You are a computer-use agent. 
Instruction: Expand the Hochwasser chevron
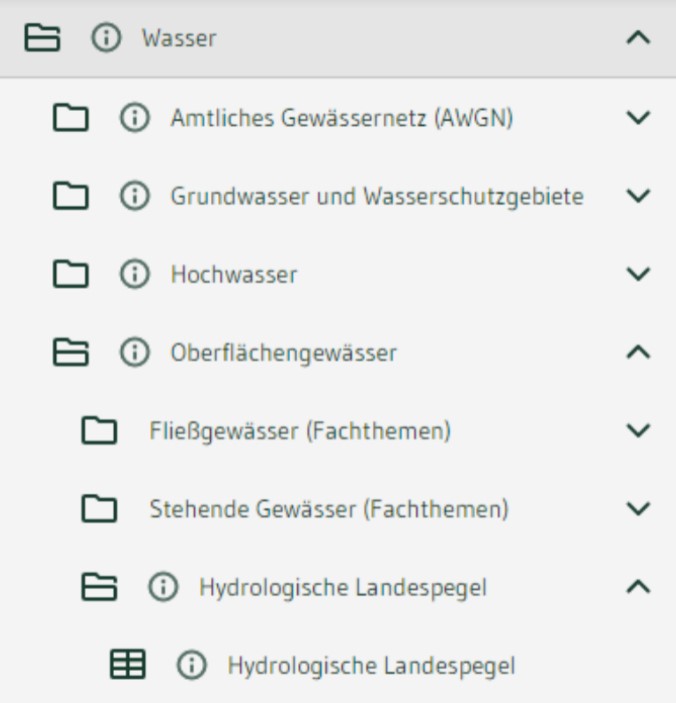pyautogui.click(x=637, y=274)
